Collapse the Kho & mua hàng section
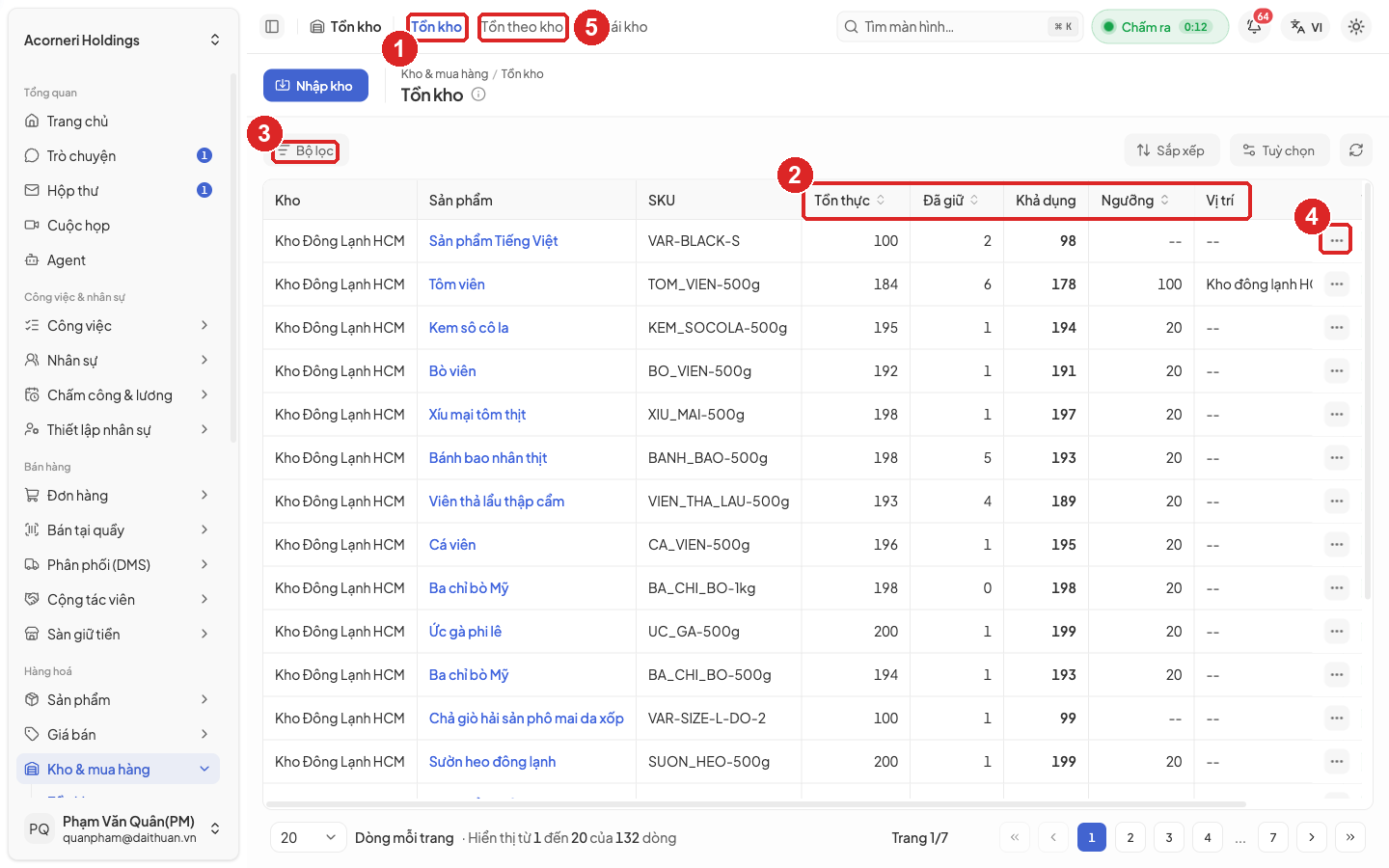The image size is (1389, 868). pyautogui.click(x=118, y=770)
